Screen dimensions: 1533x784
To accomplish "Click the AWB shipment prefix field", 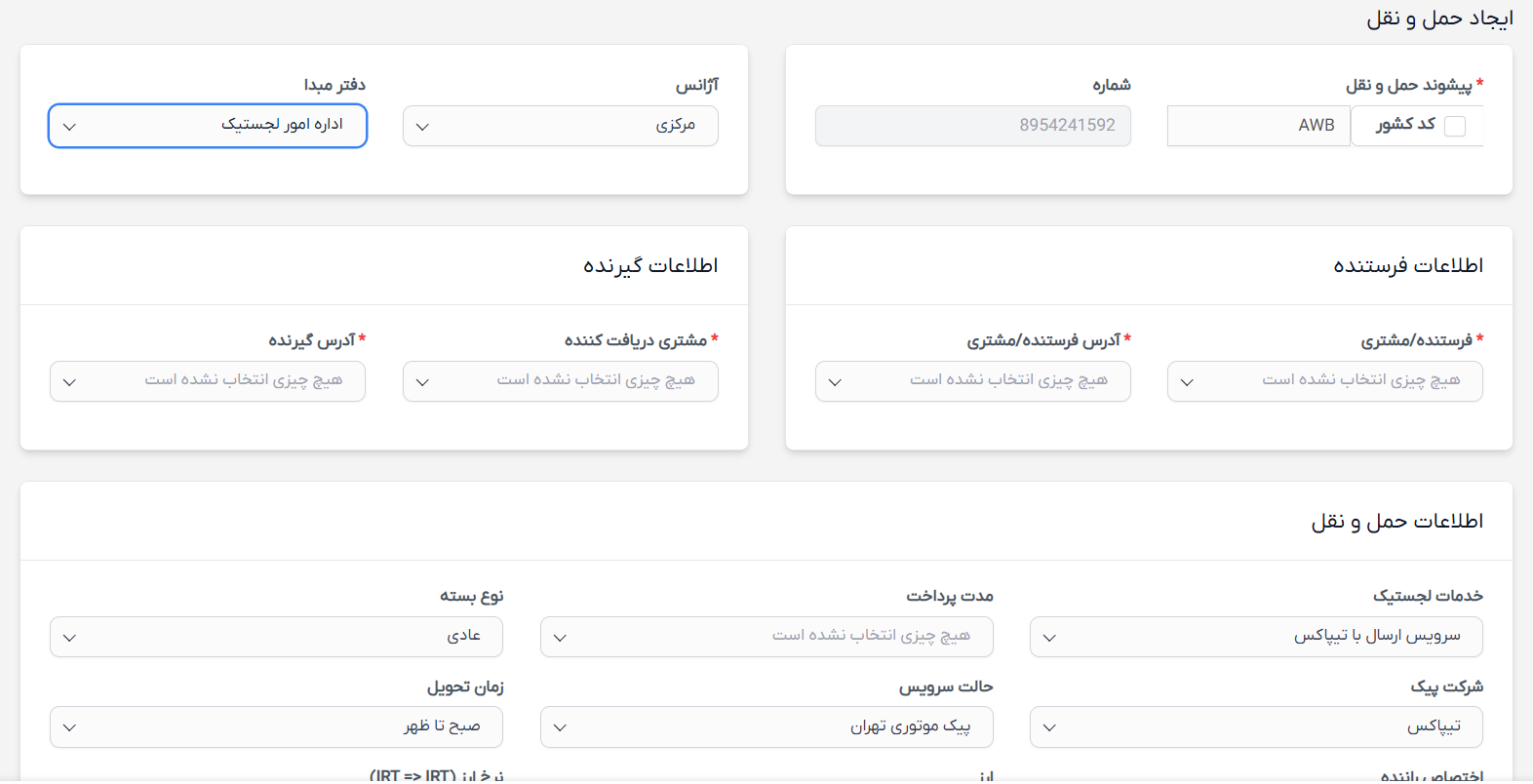I will coord(1258,126).
